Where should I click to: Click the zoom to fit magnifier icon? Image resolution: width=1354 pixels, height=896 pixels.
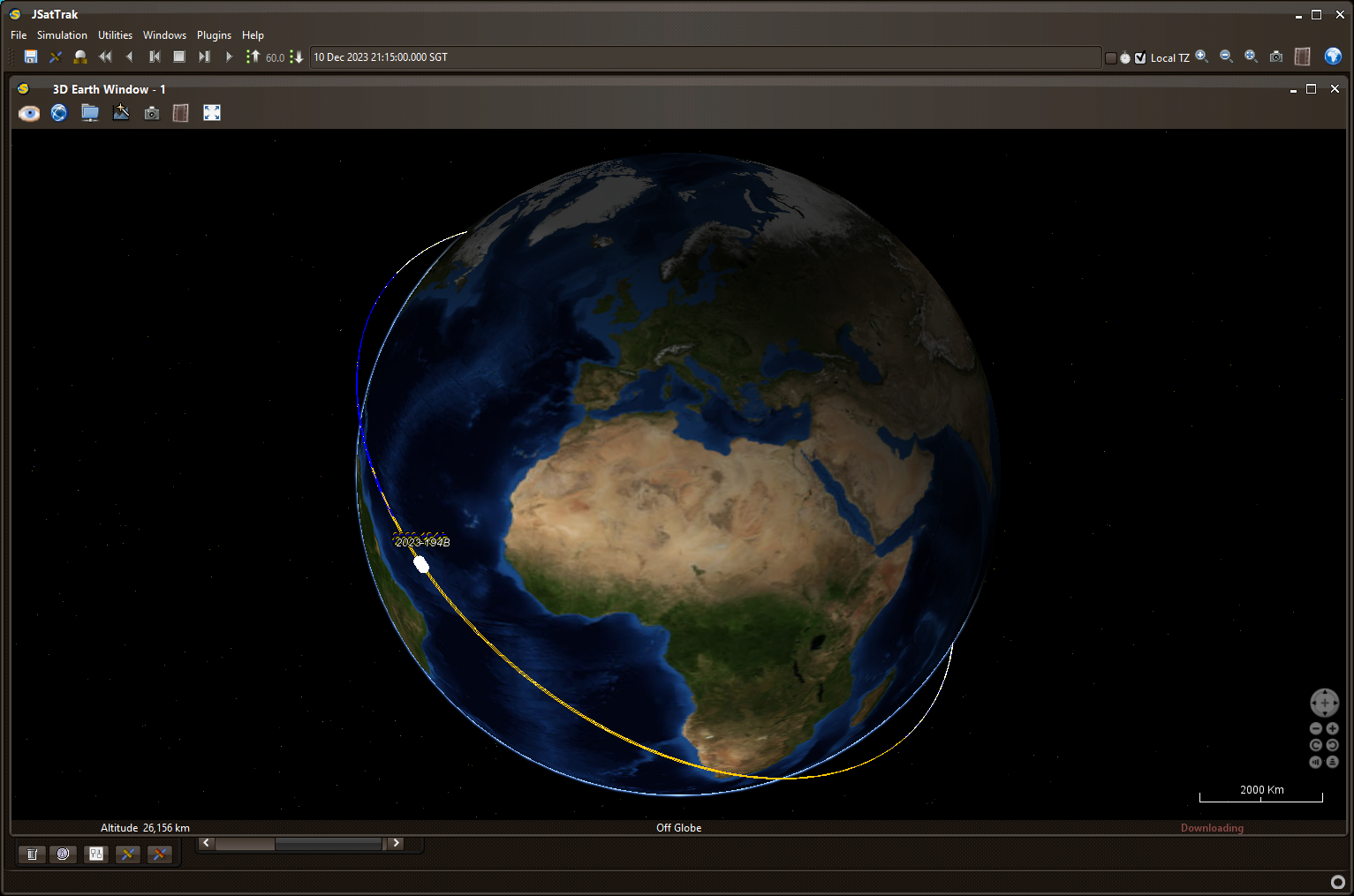[x=1252, y=56]
